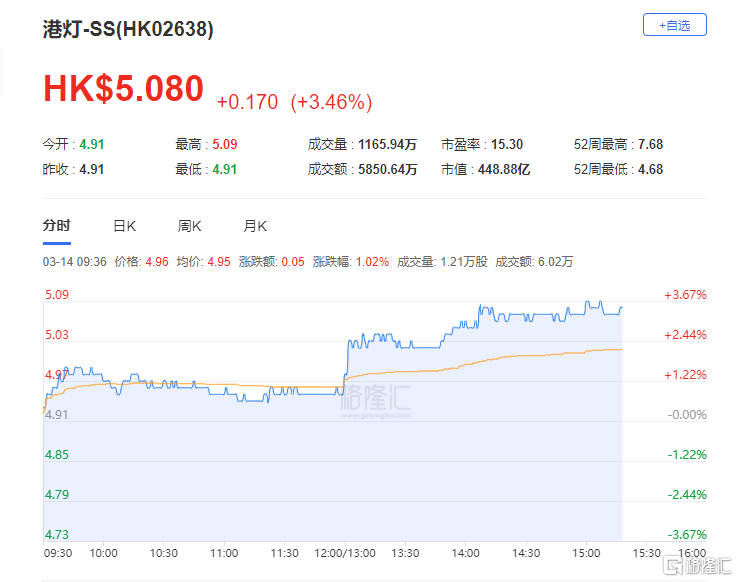Click the 格隆汇 logo in the bottom corner
This screenshot has width=738, height=582.
click(x=697, y=566)
